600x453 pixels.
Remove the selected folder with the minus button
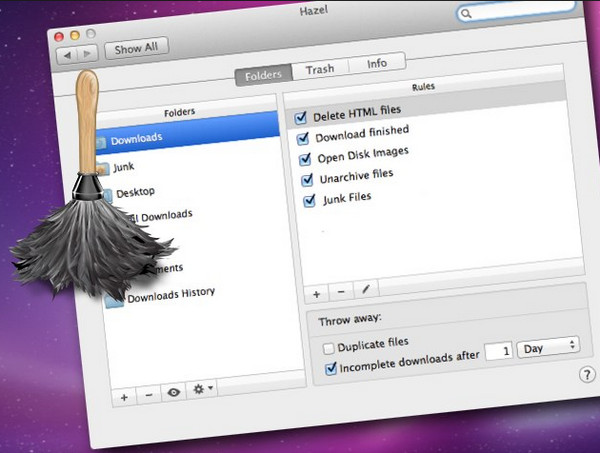(148, 394)
